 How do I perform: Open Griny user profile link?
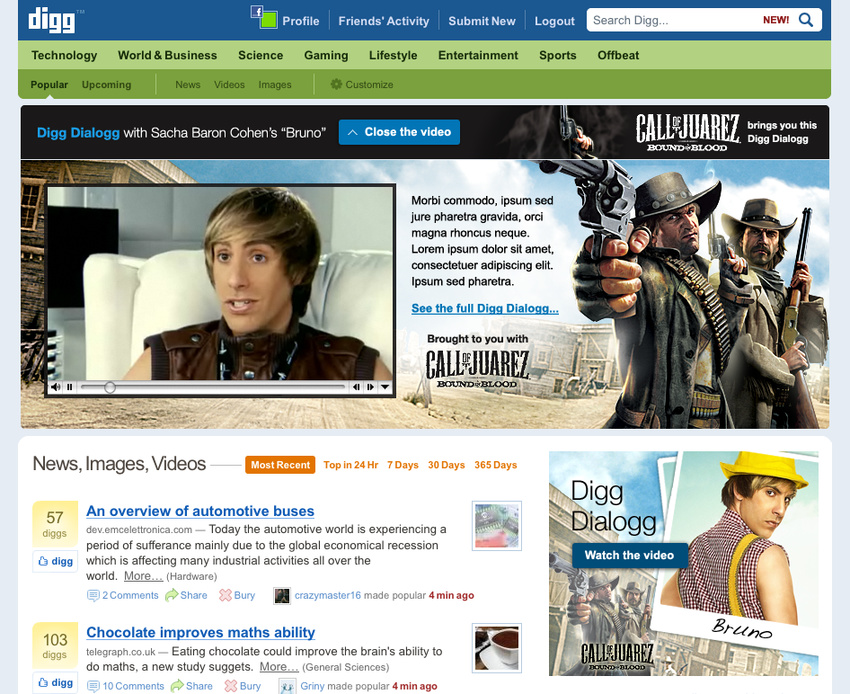coord(312,686)
